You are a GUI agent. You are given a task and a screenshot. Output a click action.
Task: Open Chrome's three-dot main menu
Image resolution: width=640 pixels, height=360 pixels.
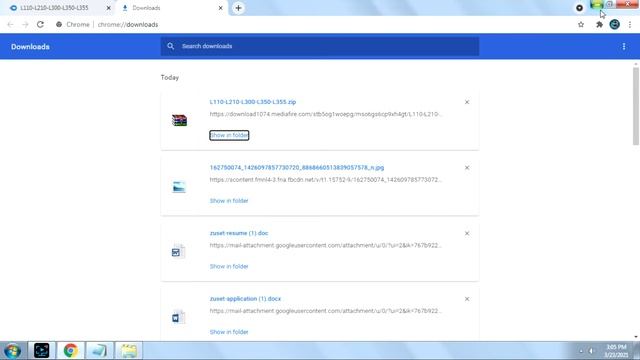[630, 24]
